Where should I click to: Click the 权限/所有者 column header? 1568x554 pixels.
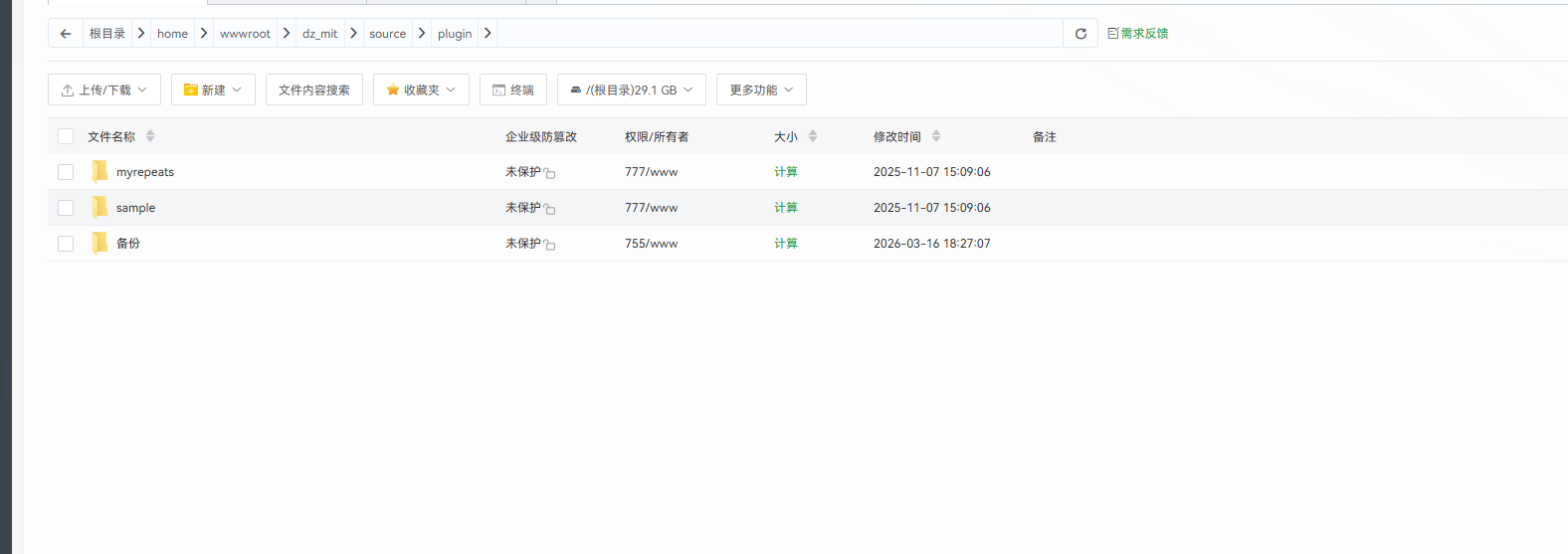click(657, 137)
